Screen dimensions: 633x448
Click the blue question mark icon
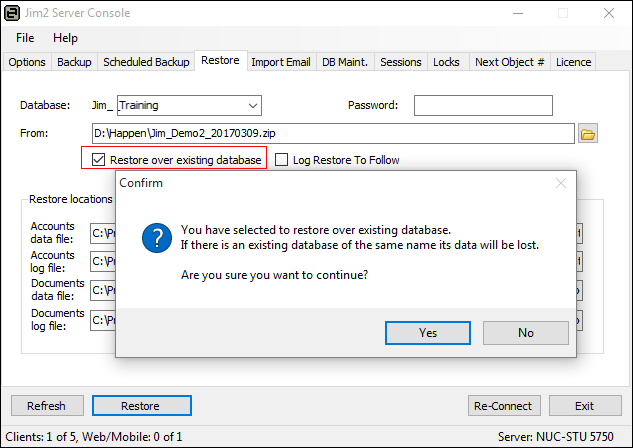click(157, 238)
